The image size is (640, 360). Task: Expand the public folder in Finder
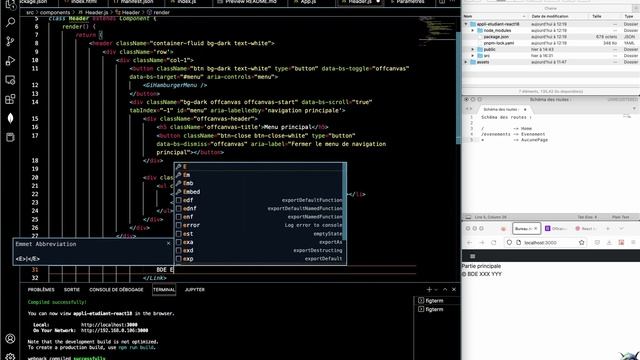click(473, 49)
